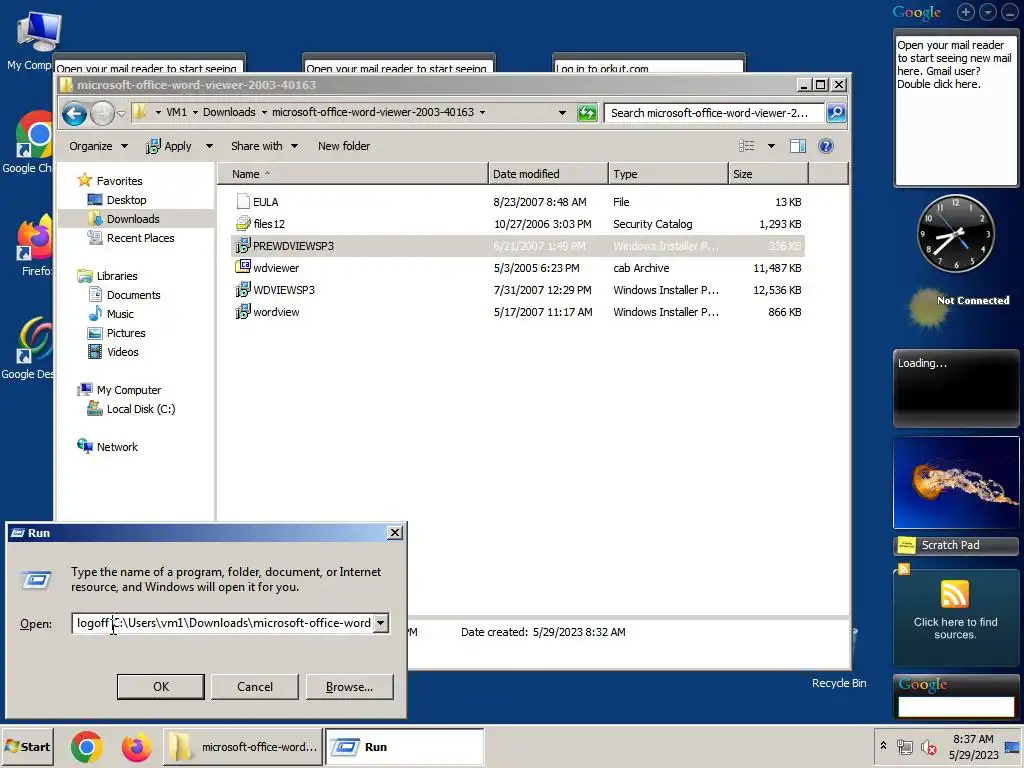Open the dropdown arrow next to Apply
Image resolution: width=1024 pixels, height=768 pixels.
209,146
